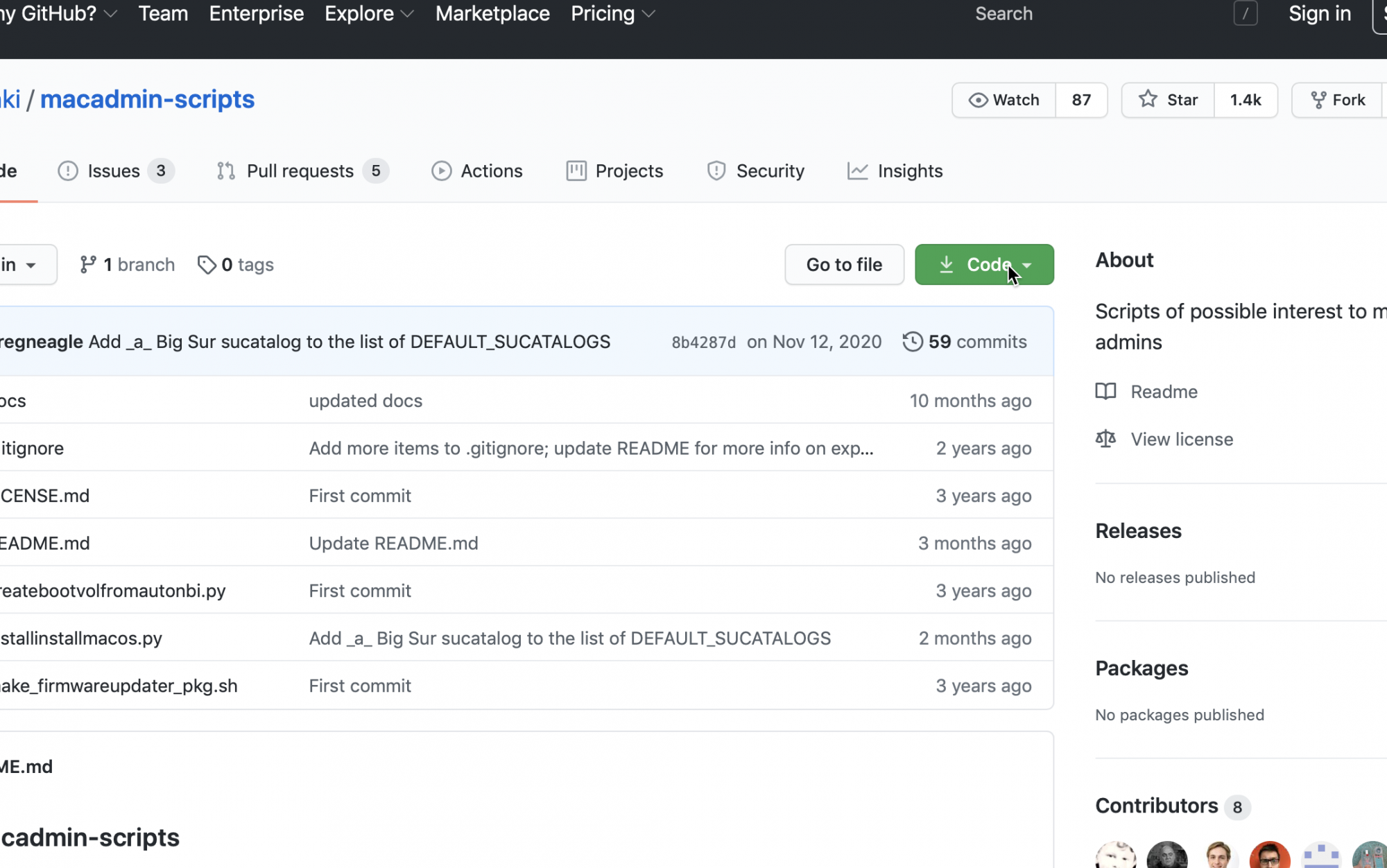The width and height of the screenshot is (1387, 868).
Task: Open First commit message in LICENSE.md row
Action: pyautogui.click(x=360, y=496)
